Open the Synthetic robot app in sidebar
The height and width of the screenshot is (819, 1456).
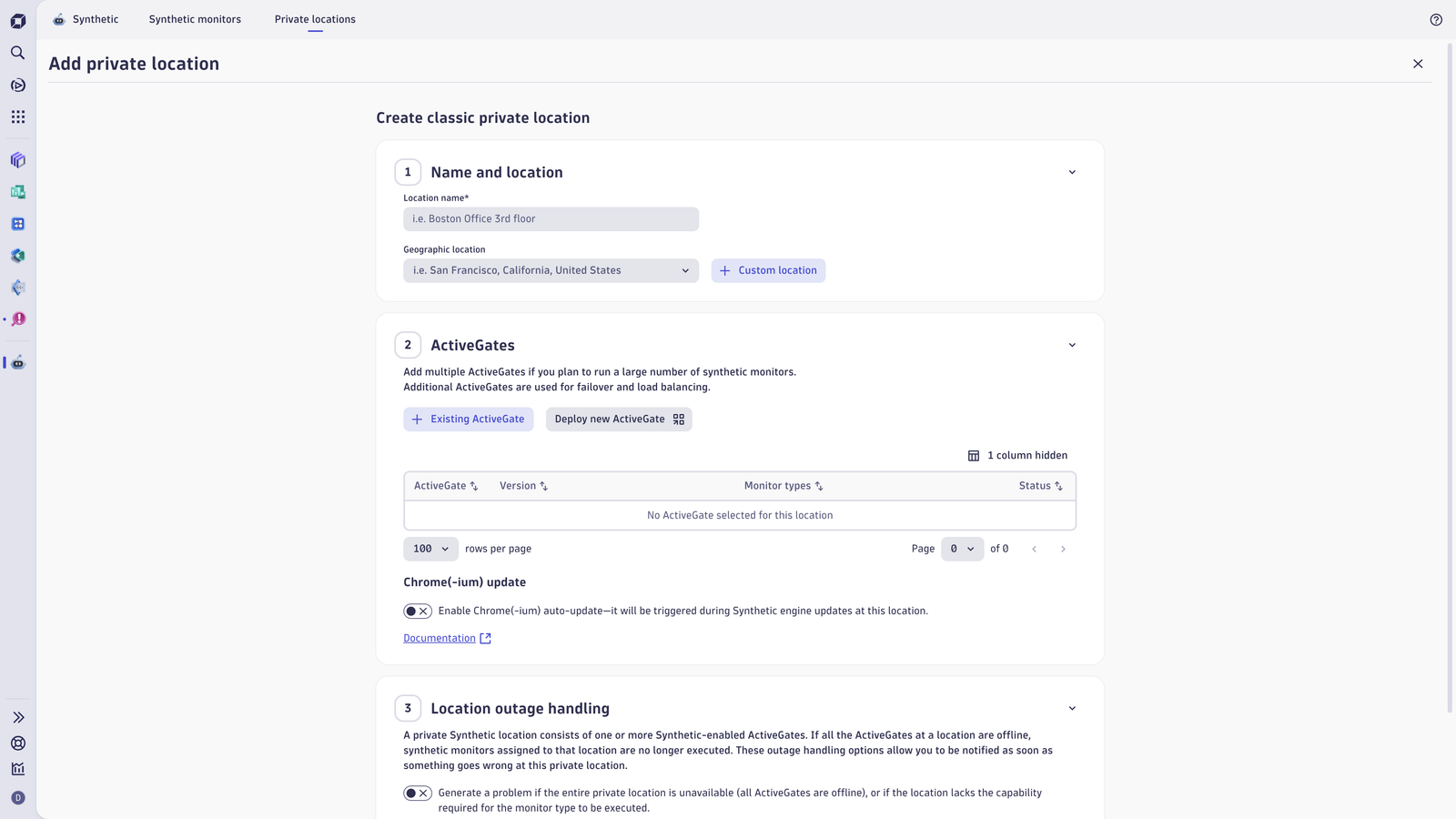click(18, 362)
